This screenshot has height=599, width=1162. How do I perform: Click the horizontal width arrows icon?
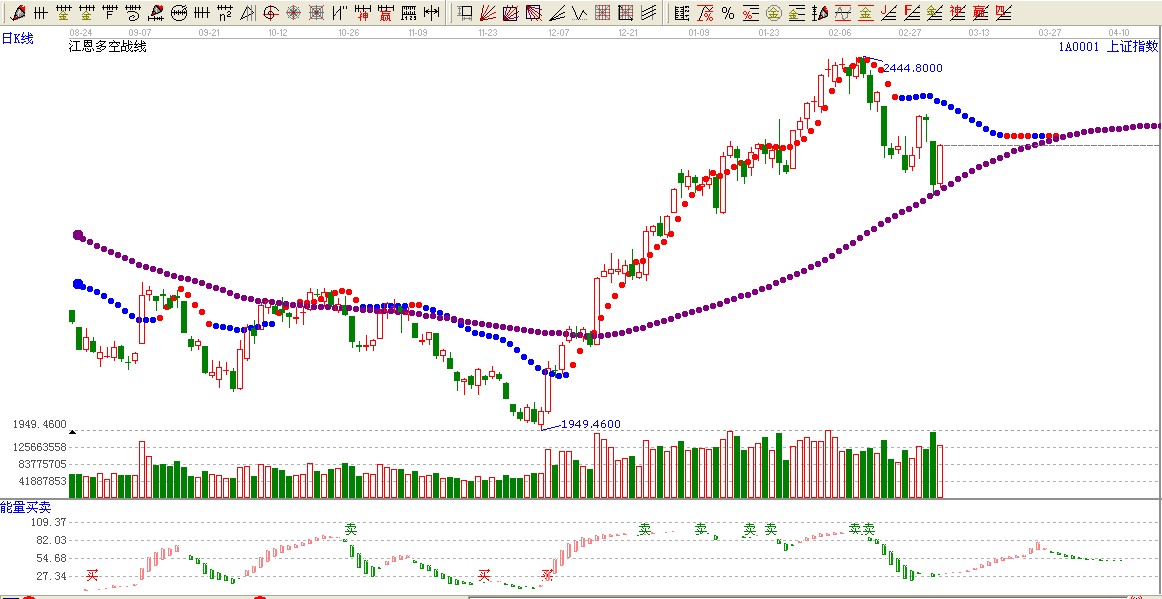[x=431, y=13]
